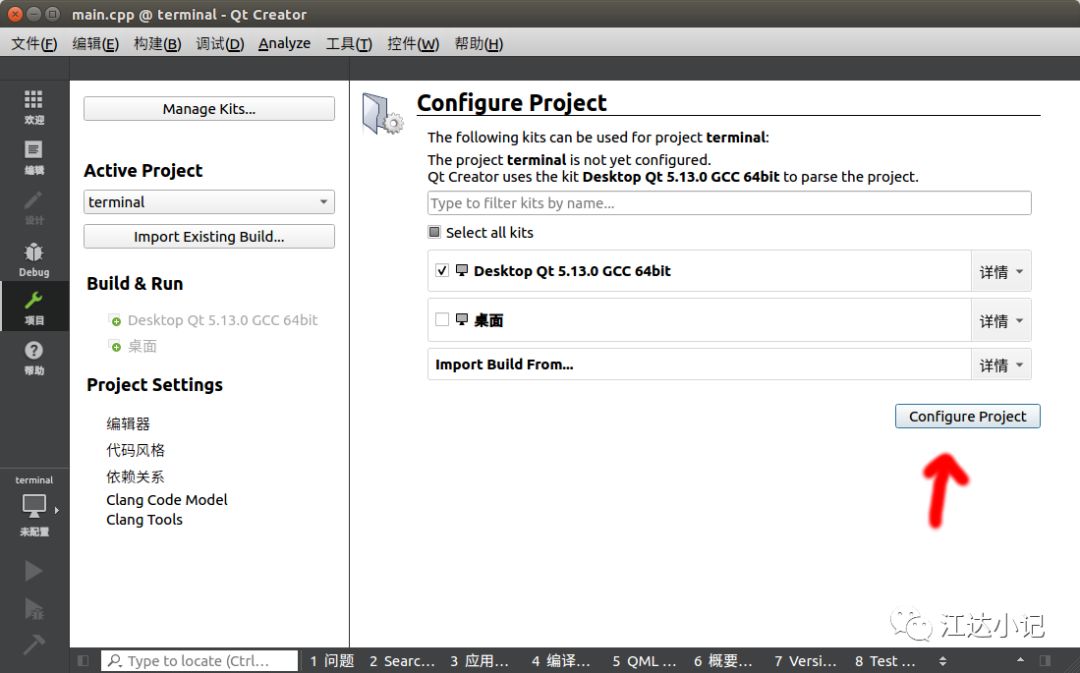Open the 1 问题 output pane
1080x673 pixels.
click(x=331, y=661)
